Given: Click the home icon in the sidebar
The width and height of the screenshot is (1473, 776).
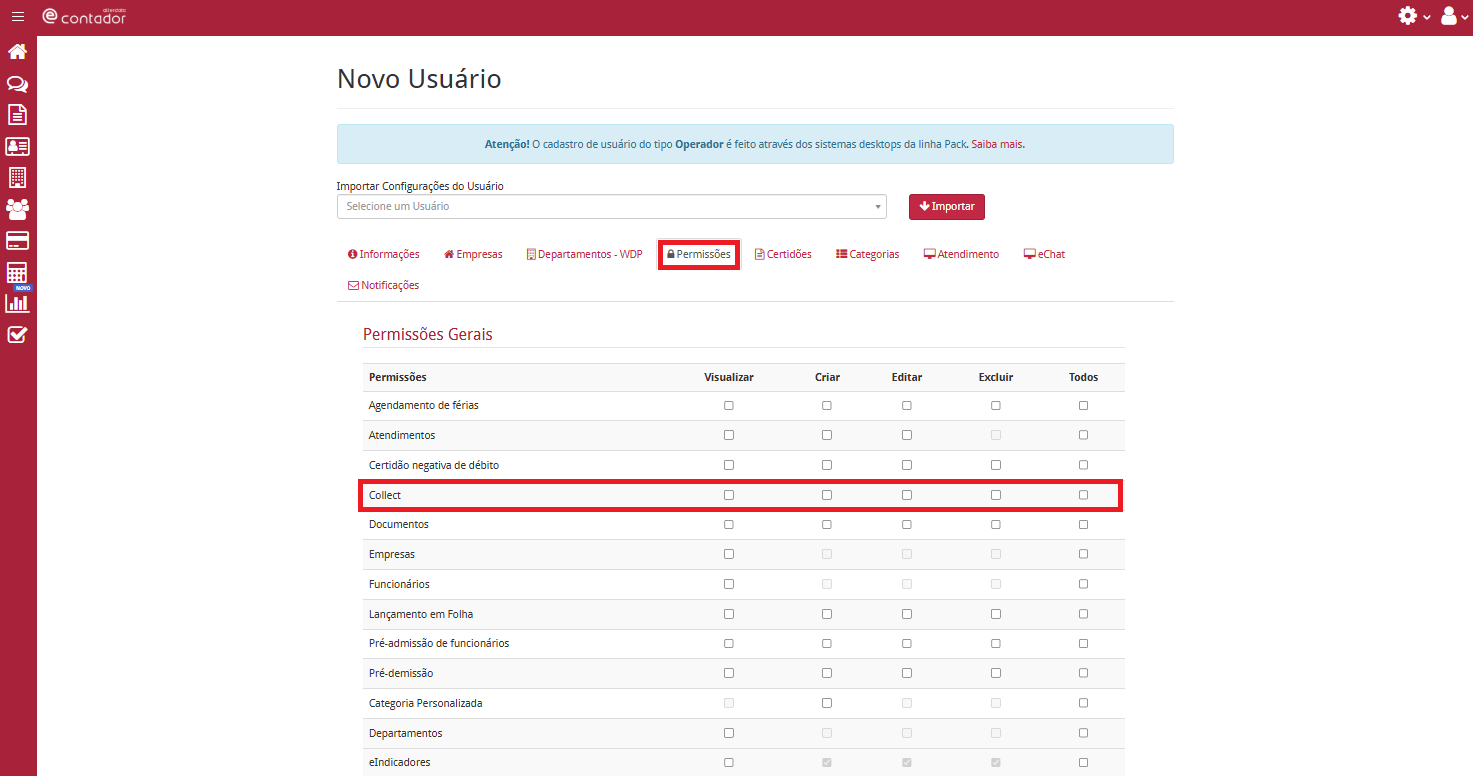Looking at the screenshot, I should (17, 52).
